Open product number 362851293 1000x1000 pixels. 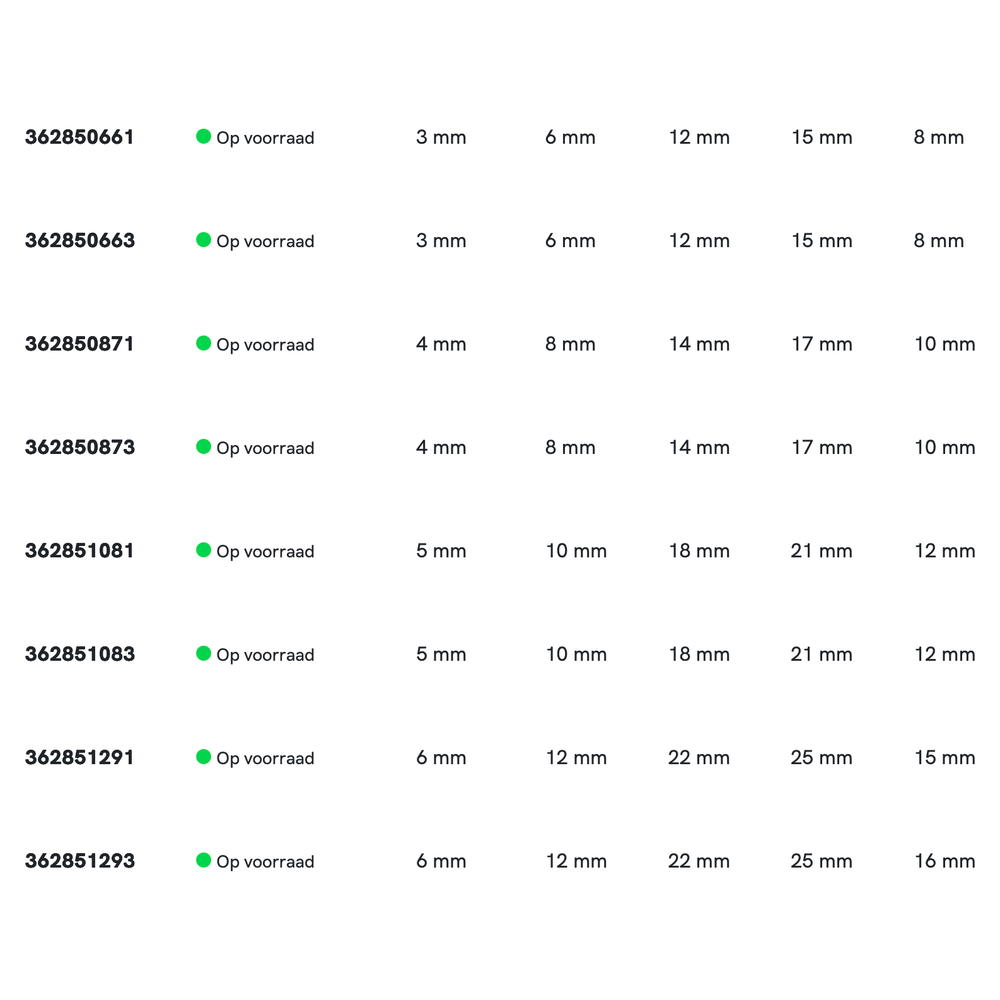point(79,861)
